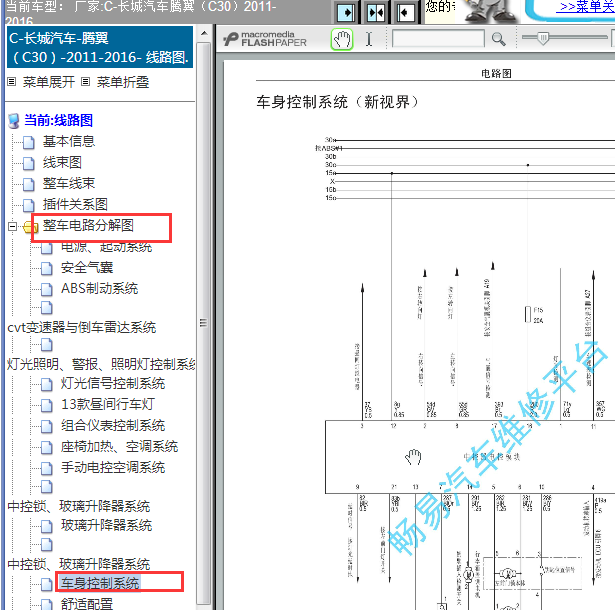Open 电源、起动系统 item
The image size is (615, 610).
[106, 248]
